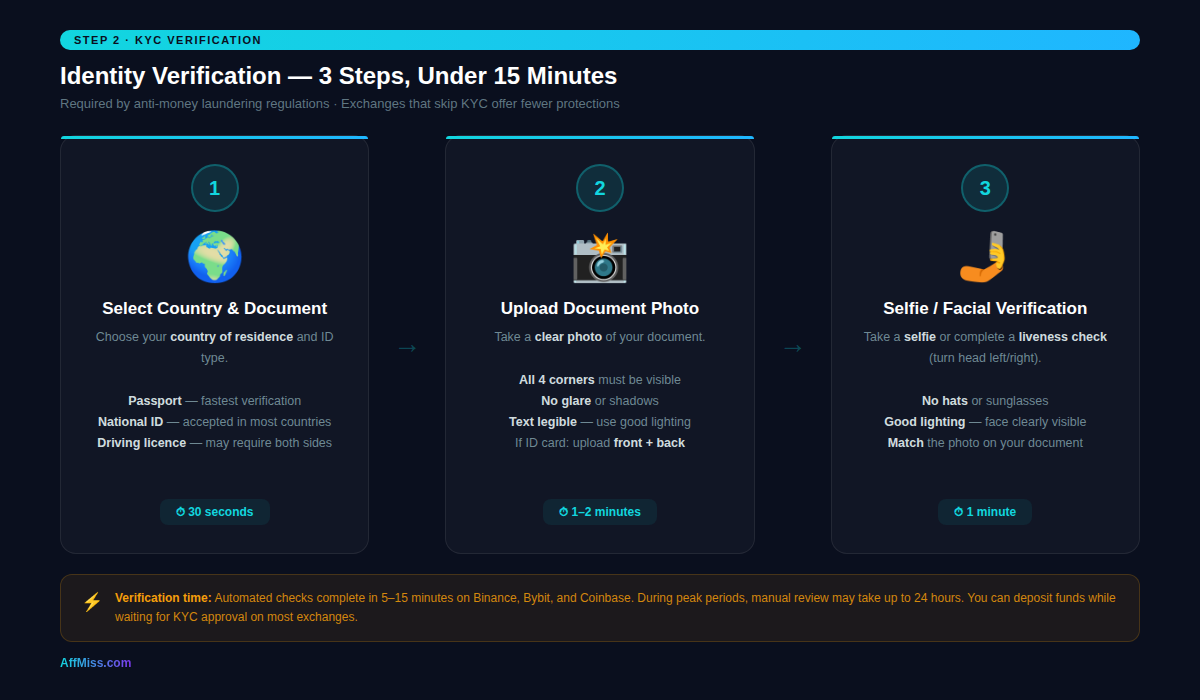1200x700 pixels.
Task: Click the Identity Verification page heading
Action: point(339,75)
